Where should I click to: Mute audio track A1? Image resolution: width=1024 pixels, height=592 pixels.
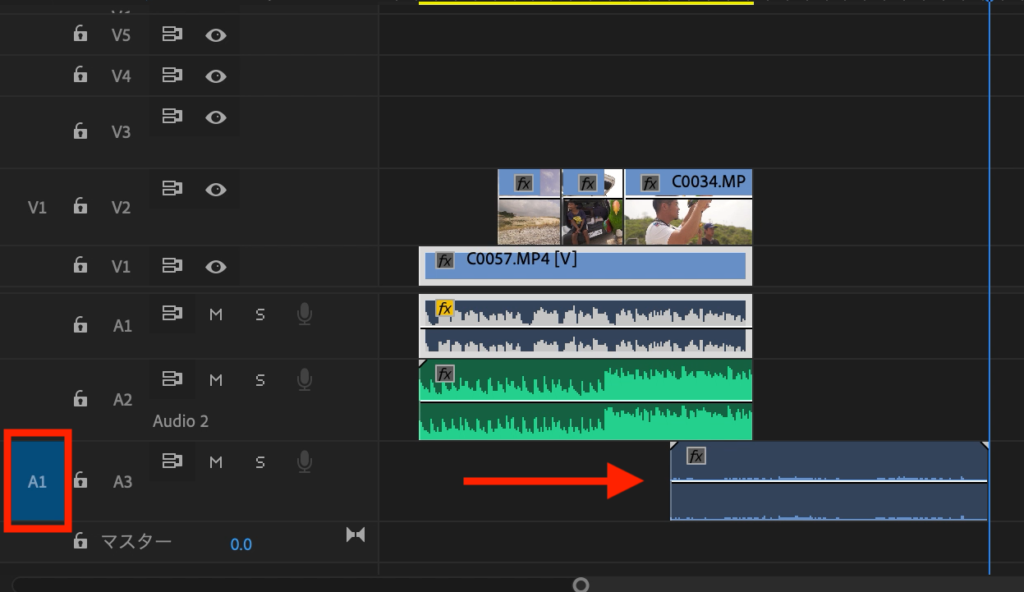point(216,315)
